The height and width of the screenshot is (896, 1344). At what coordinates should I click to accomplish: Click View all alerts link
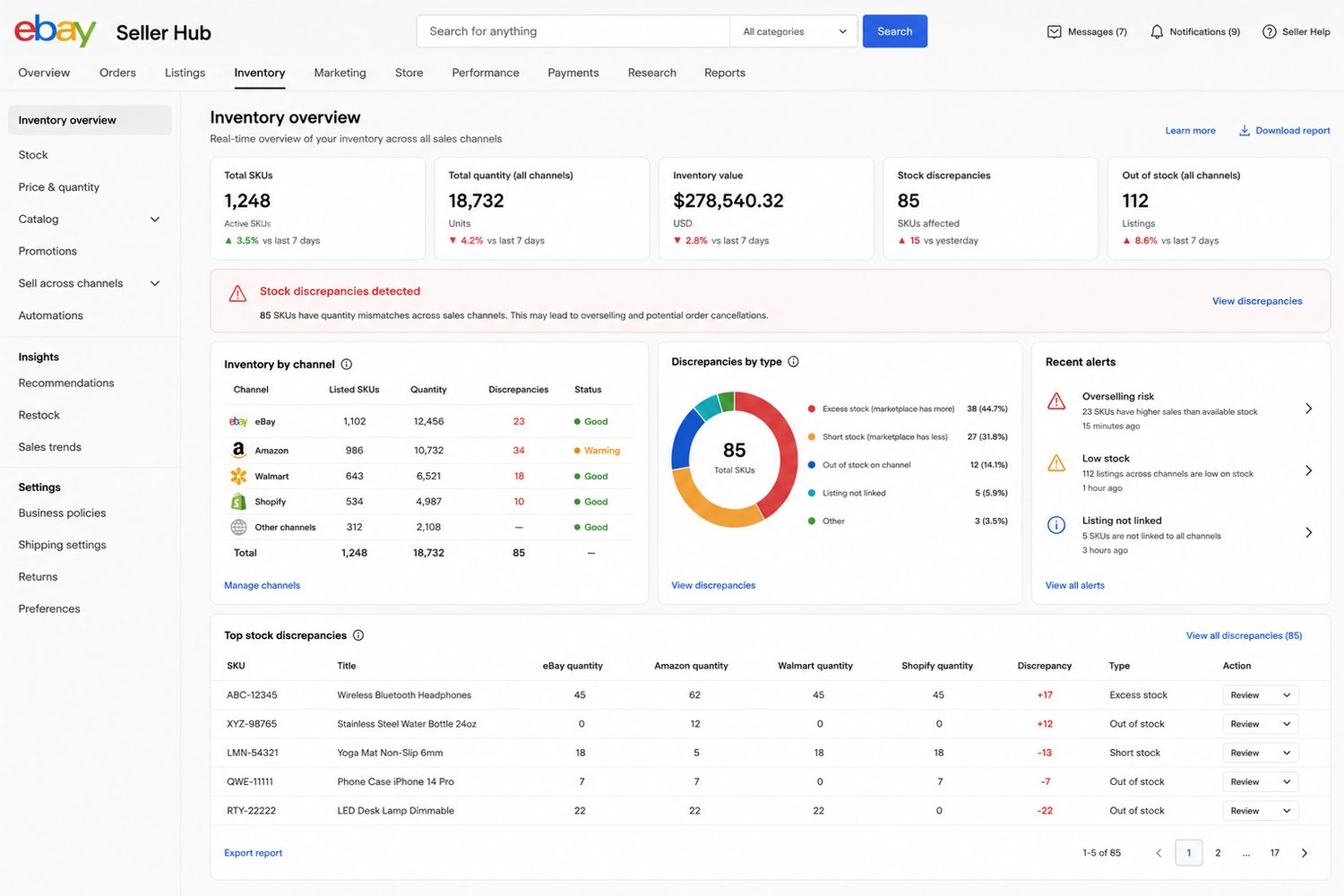[1074, 585]
